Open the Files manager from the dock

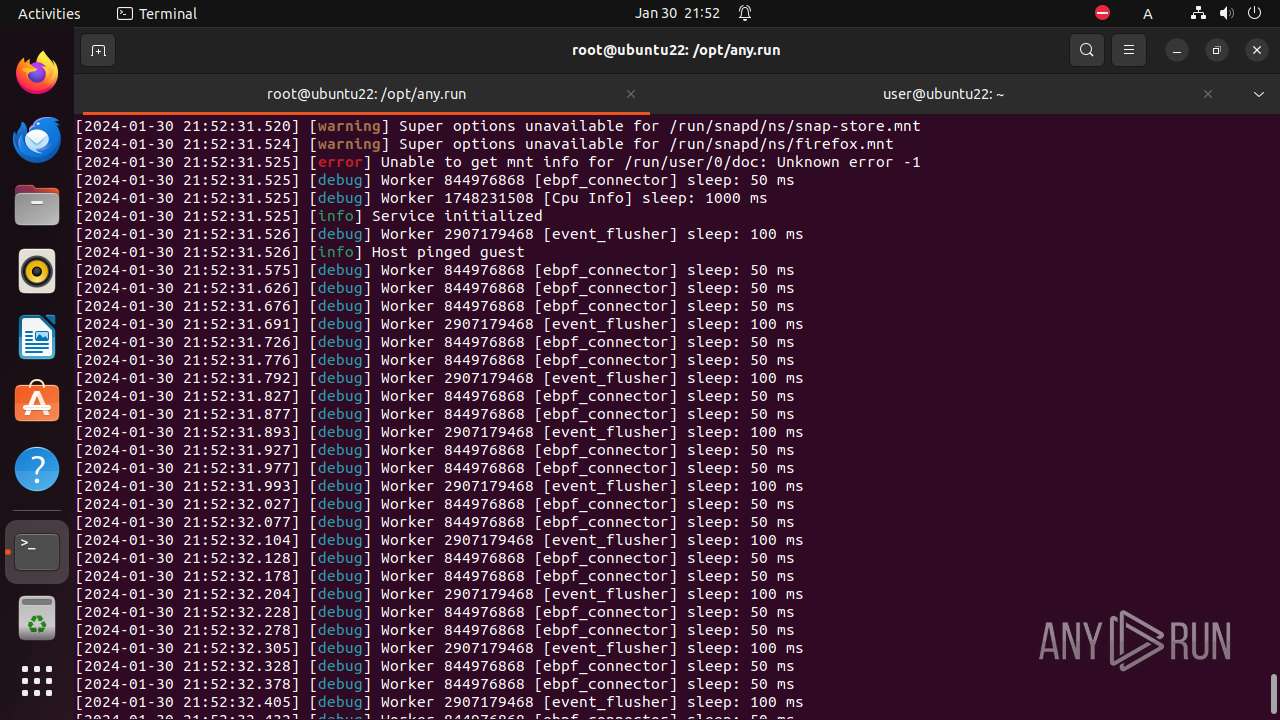[37, 205]
